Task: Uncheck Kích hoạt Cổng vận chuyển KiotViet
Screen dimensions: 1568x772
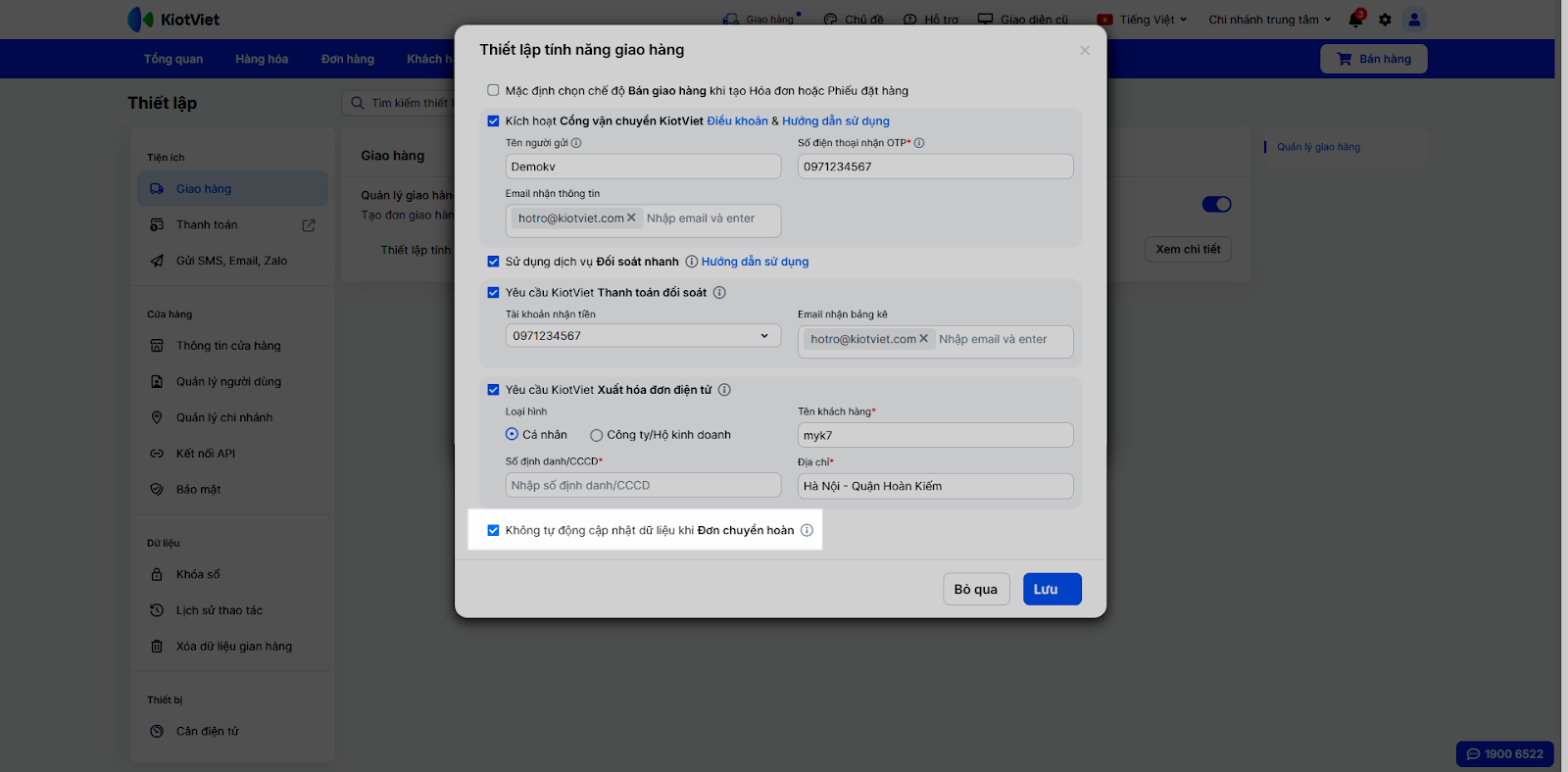Action: 493,121
